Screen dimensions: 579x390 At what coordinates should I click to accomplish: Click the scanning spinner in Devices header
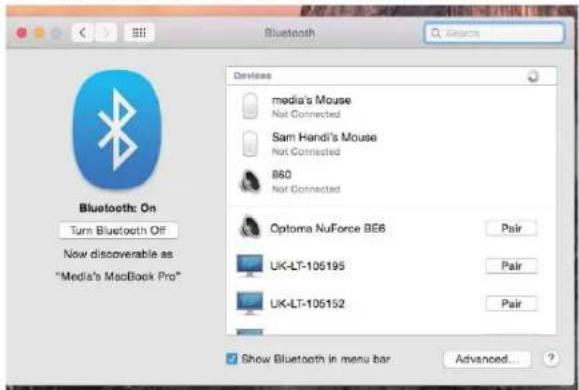point(533,76)
